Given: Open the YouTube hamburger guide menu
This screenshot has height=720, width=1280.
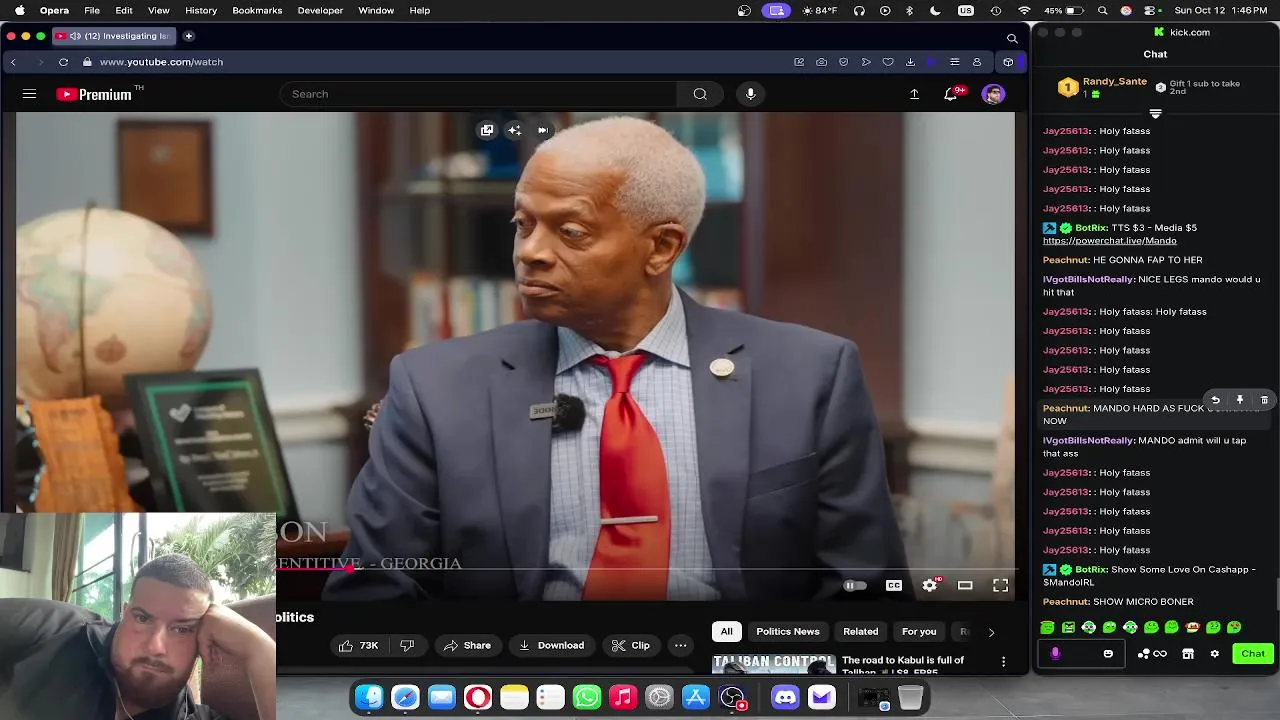Looking at the screenshot, I should [x=29, y=94].
